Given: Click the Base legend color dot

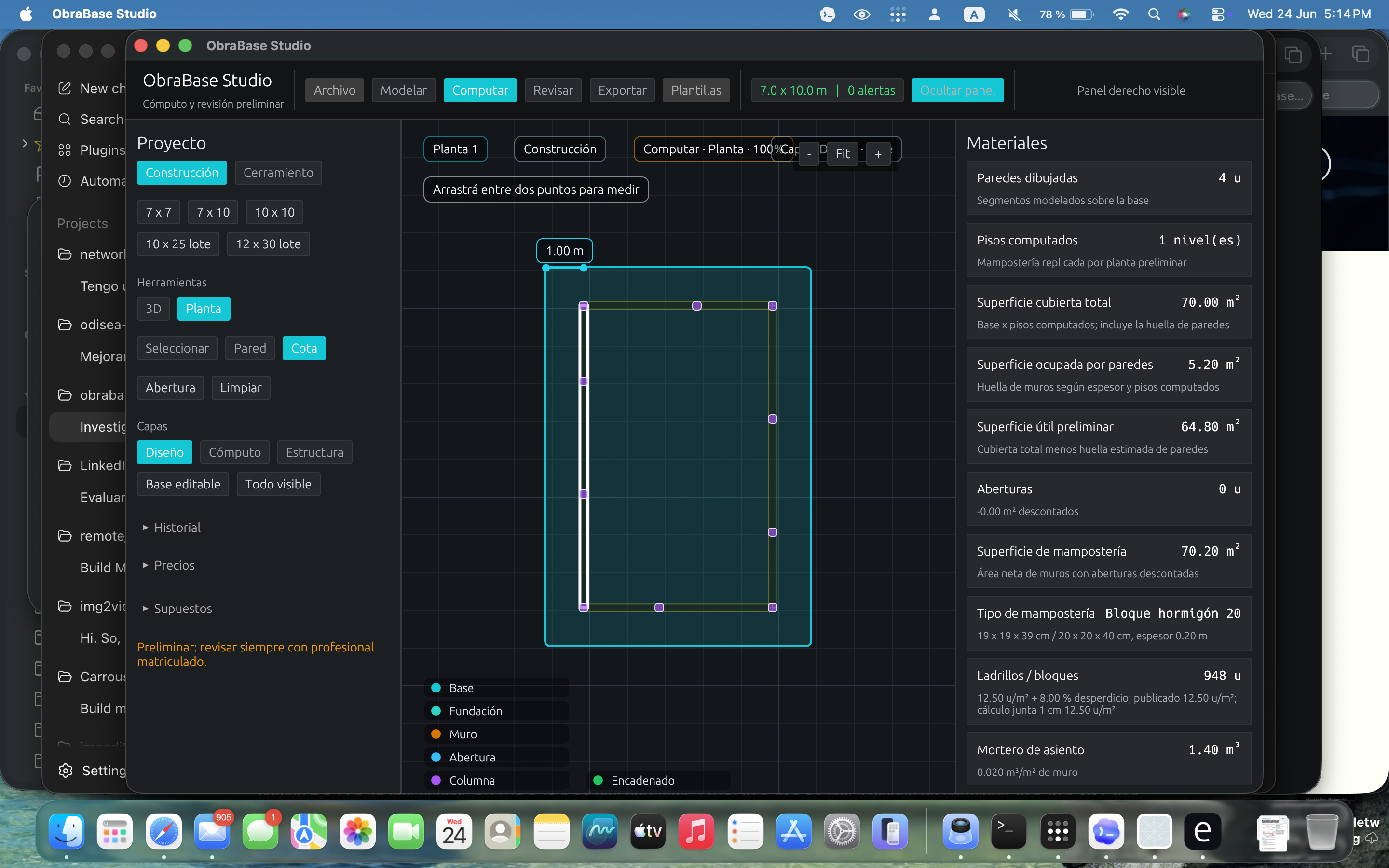Looking at the screenshot, I should (436, 688).
